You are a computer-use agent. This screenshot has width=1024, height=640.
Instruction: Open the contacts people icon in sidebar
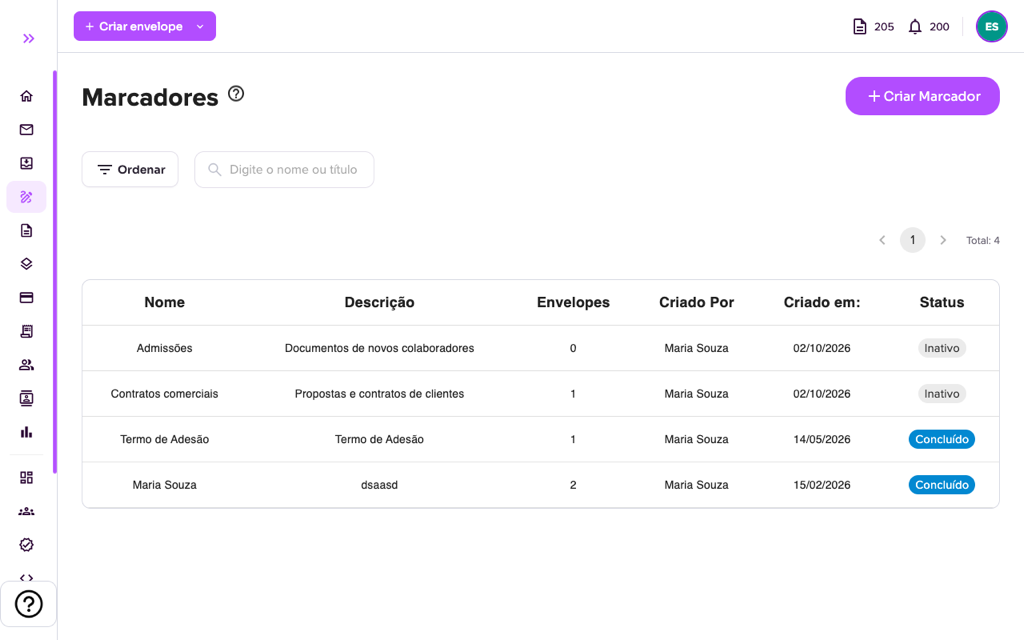tap(26, 365)
